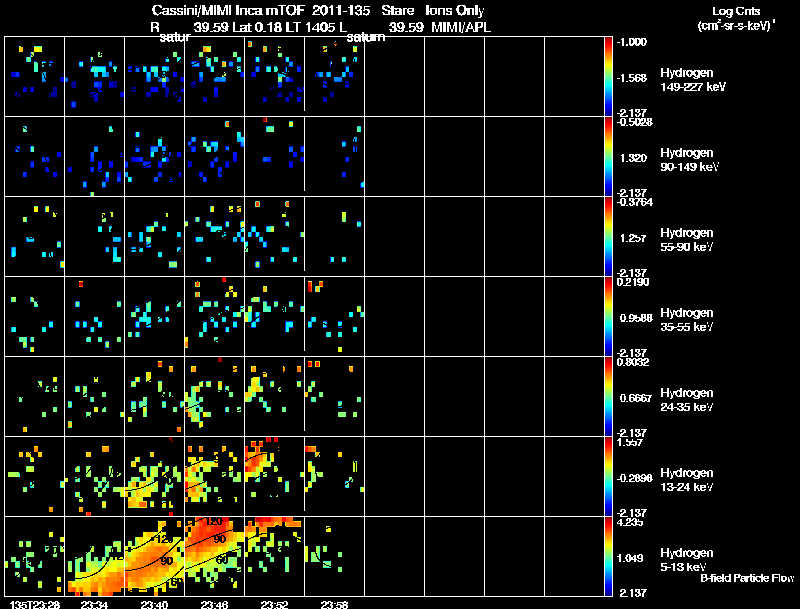Screen dimensions: 800x609
Task: Click the 'Hydrogen 149-227 keV' row label
Action: 693,80
